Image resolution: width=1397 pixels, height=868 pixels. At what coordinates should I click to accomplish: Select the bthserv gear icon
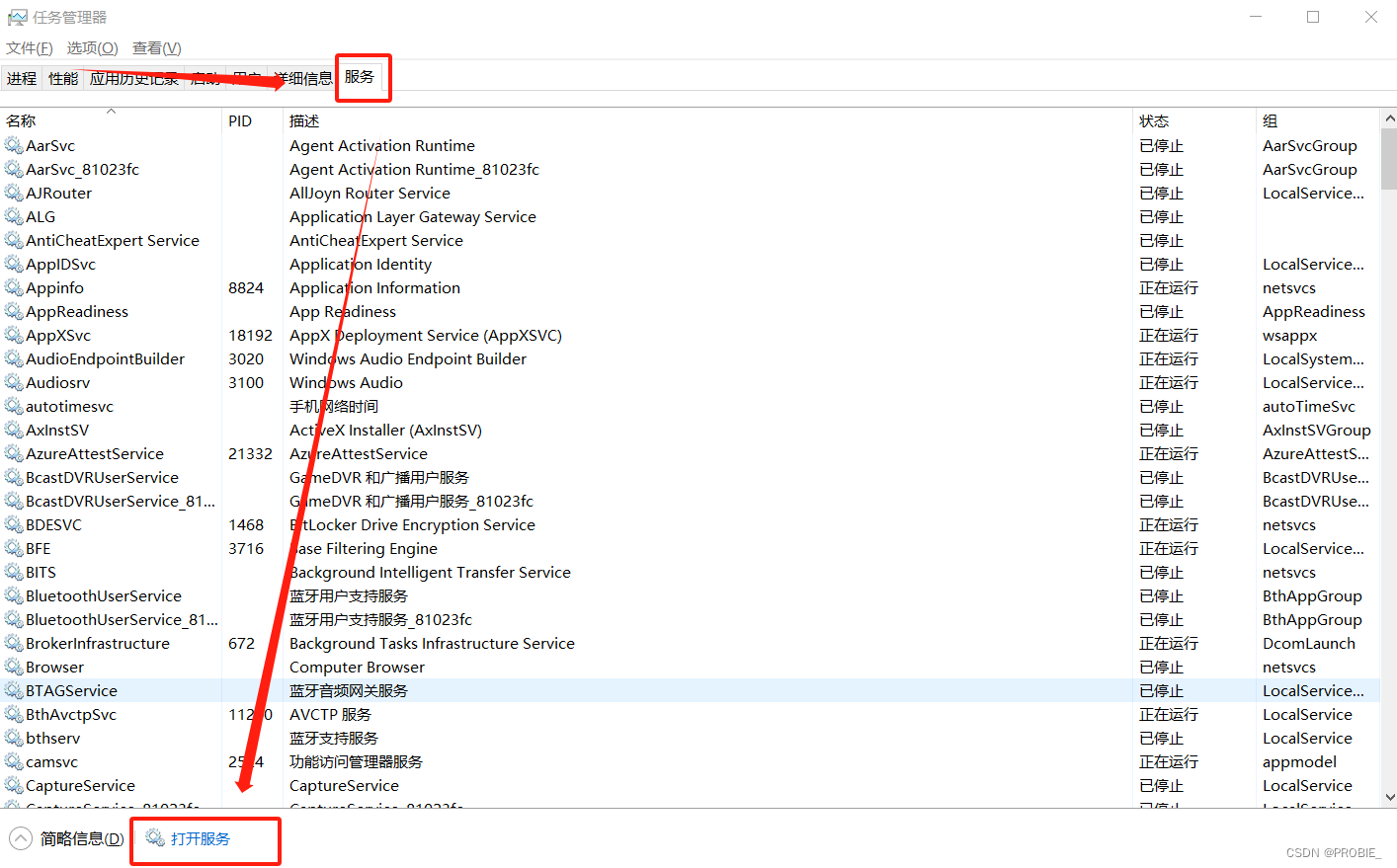coord(14,738)
